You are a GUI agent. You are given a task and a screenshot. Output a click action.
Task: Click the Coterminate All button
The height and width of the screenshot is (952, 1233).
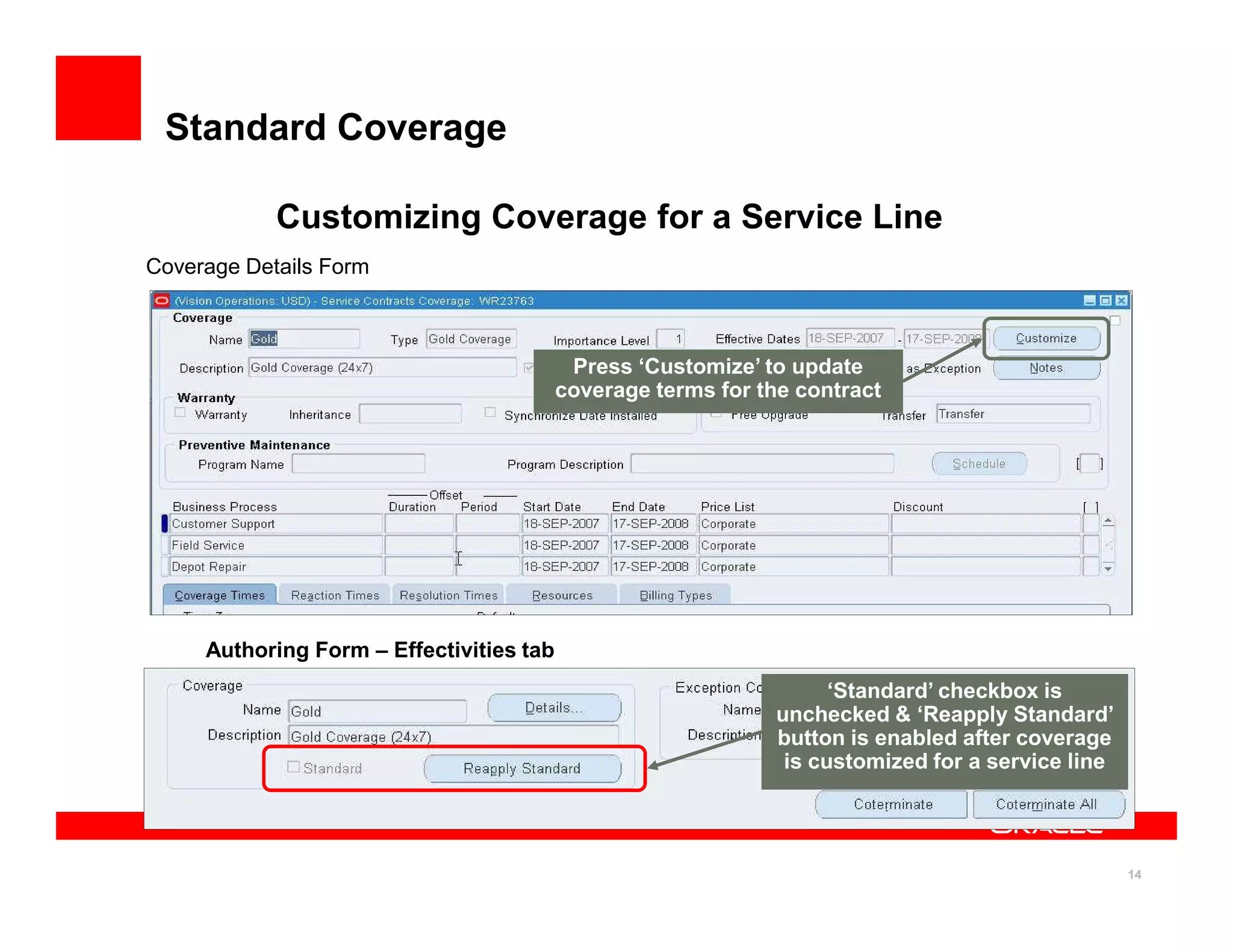click(x=1048, y=804)
